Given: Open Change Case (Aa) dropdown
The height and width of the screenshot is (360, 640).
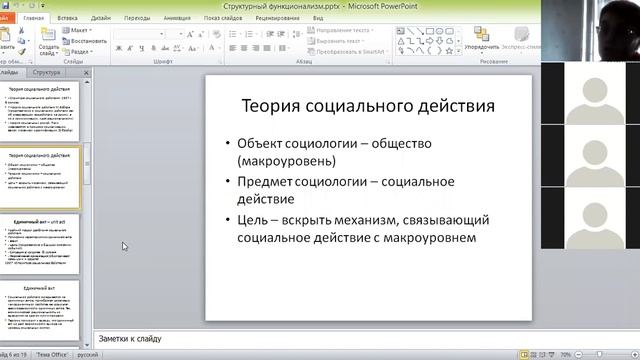Looking at the screenshot, I should coord(193,49).
